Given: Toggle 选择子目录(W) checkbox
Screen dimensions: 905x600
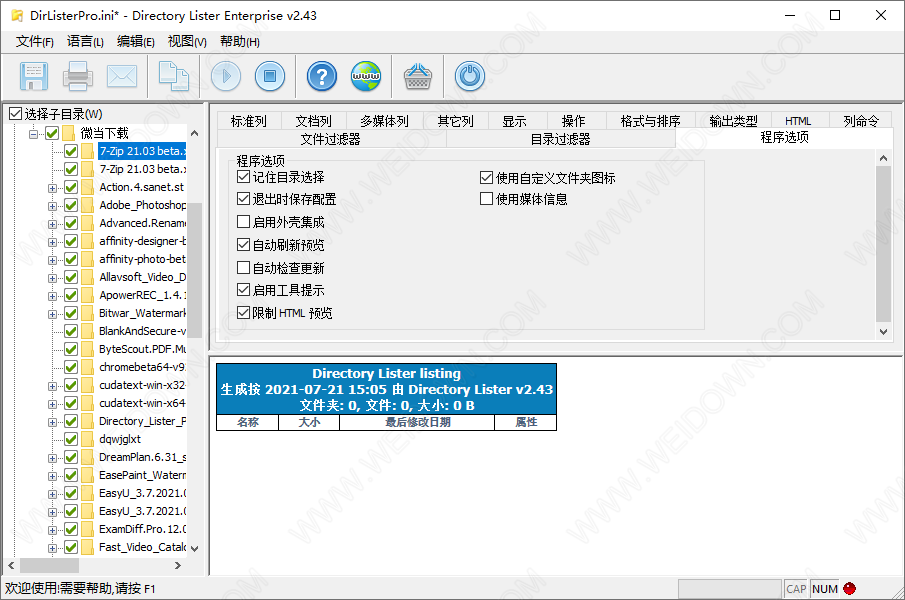Looking at the screenshot, I should click(16, 114).
